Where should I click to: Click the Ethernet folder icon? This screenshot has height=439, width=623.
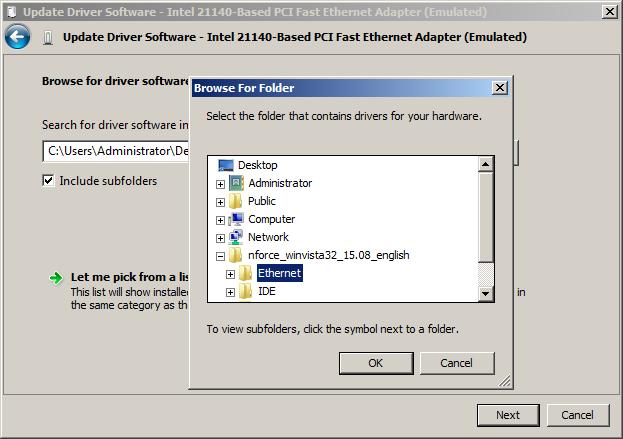pyautogui.click(x=246, y=273)
